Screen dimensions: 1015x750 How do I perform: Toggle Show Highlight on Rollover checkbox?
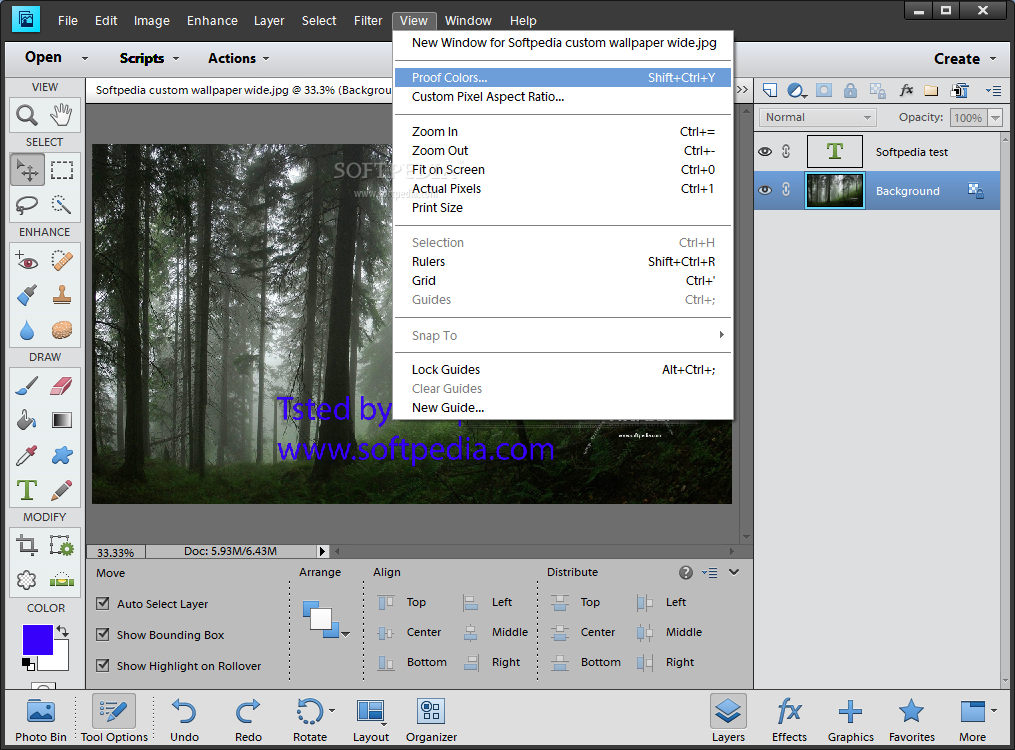(x=102, y=665)
